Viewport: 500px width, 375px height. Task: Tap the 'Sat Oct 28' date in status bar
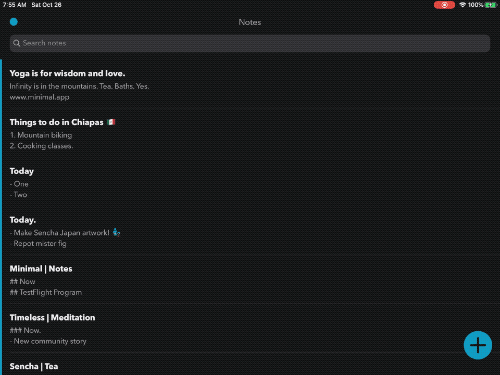point(46,5)
